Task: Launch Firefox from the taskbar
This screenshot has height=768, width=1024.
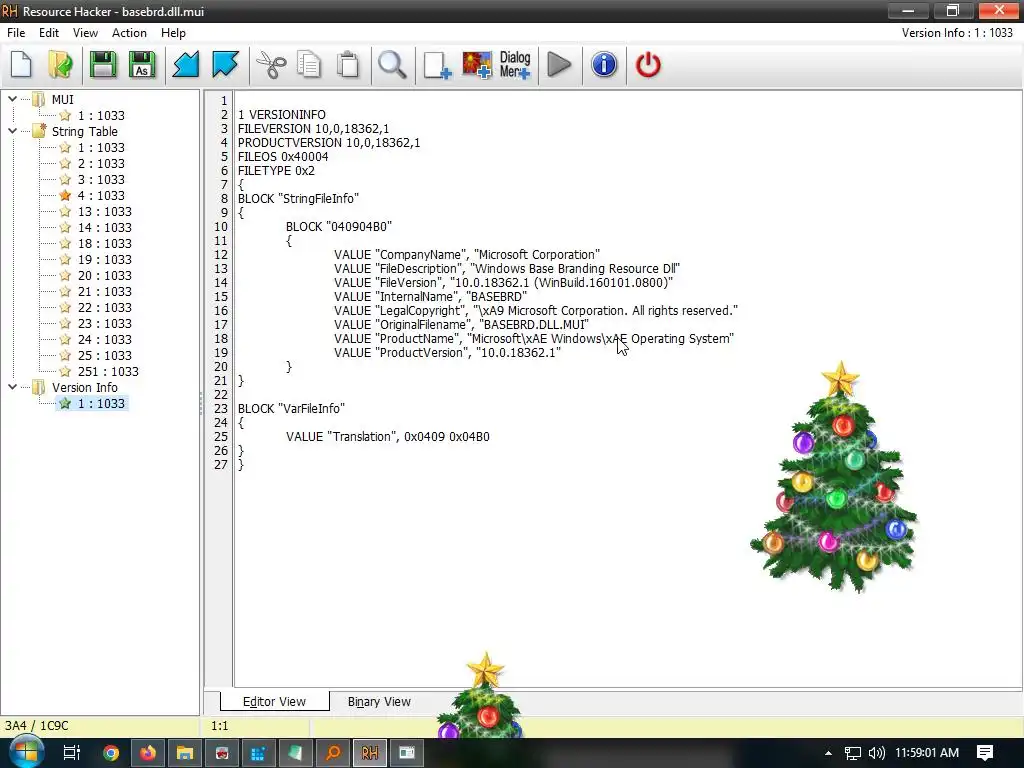Action: [148, 753]
